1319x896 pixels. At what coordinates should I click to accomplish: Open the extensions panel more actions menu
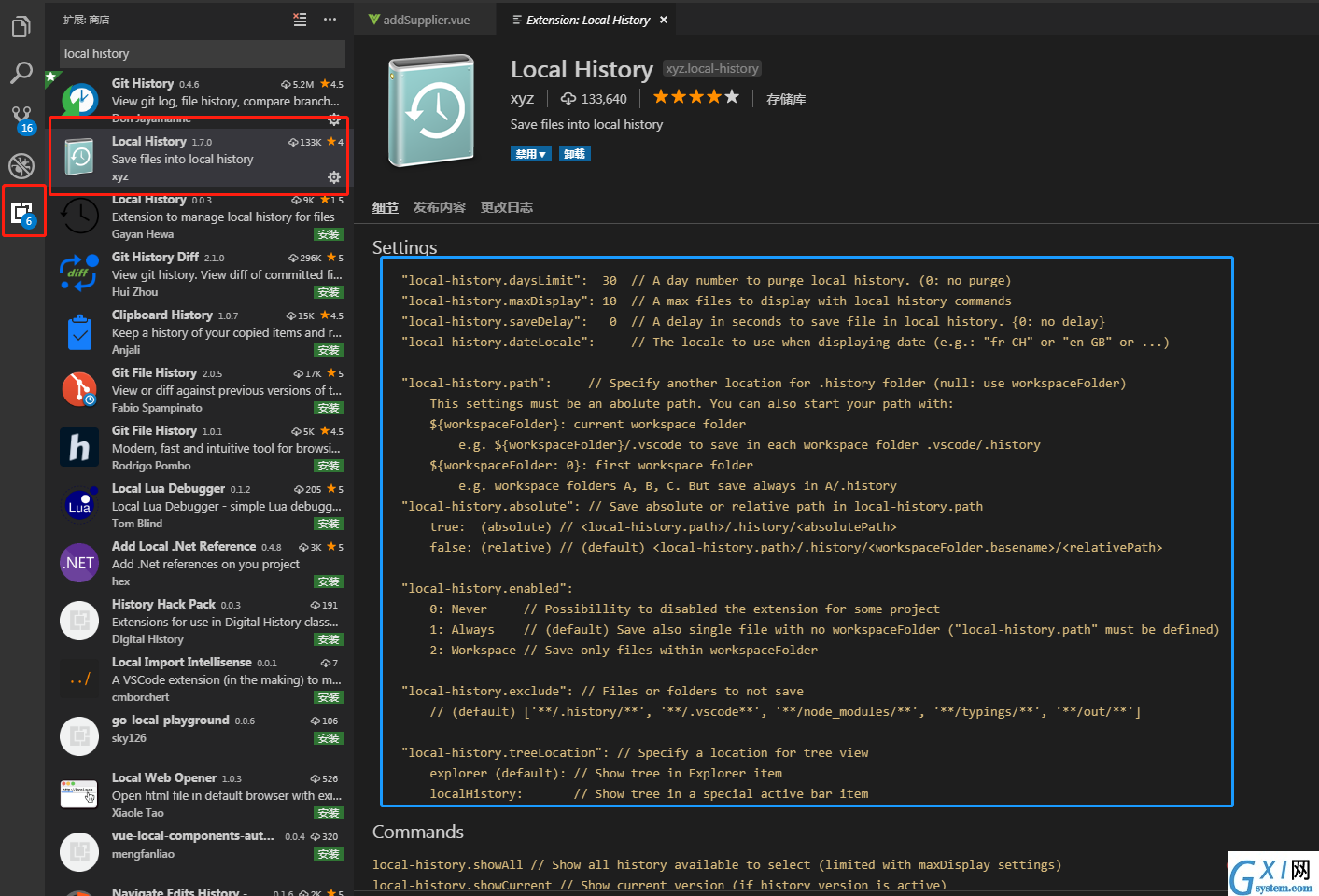pyautogui.click(x=330, y=20)
